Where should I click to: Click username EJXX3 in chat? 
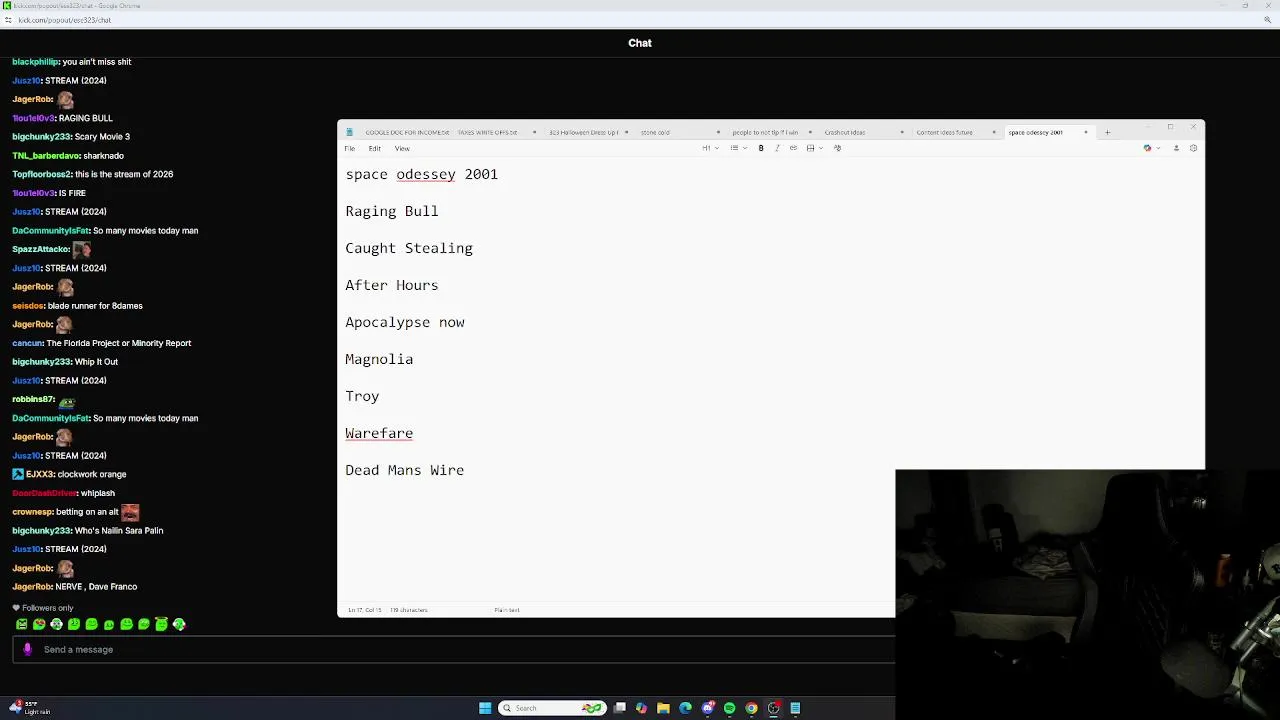coord(39,474)
